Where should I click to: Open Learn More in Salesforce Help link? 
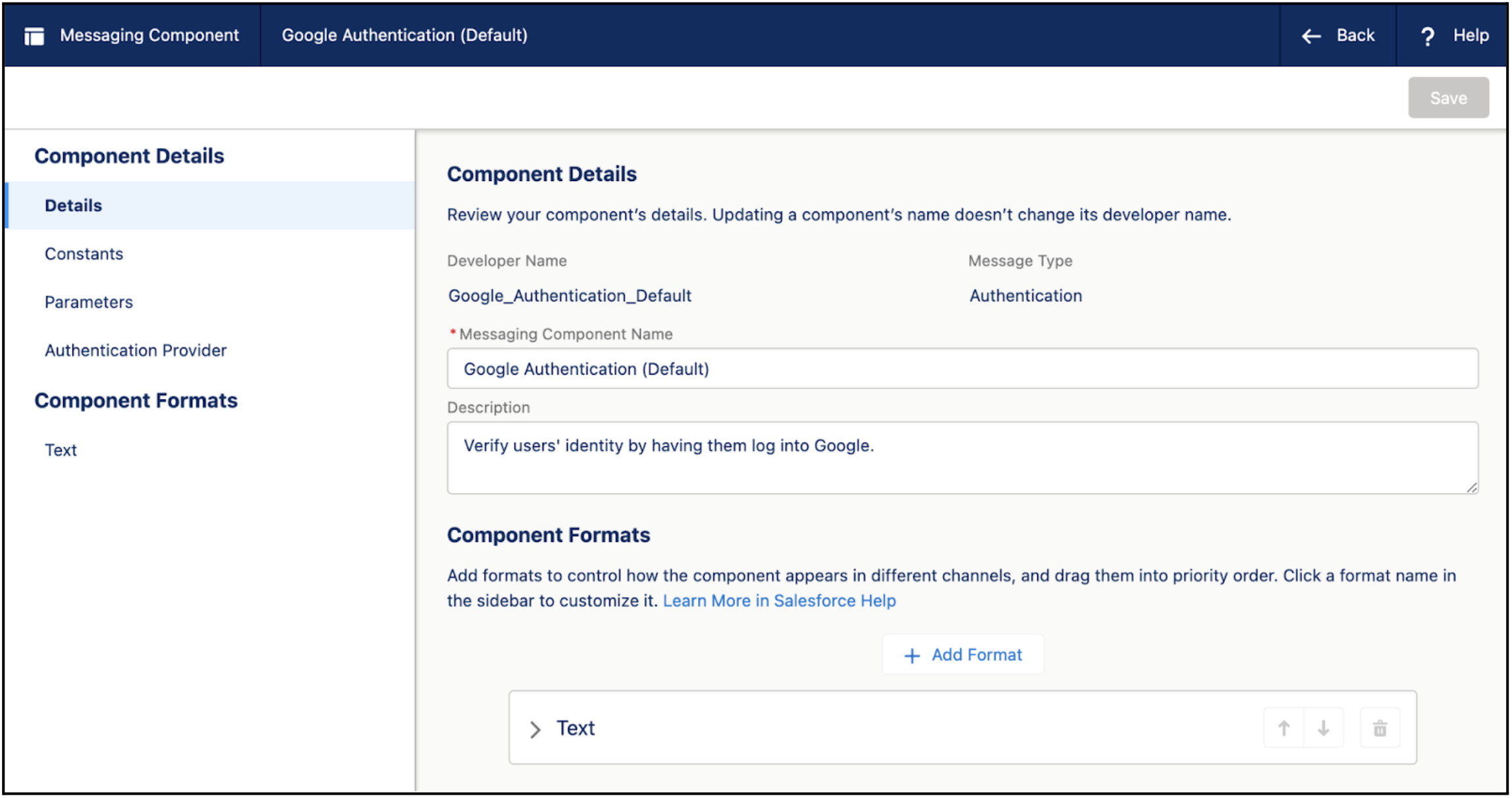779,601
